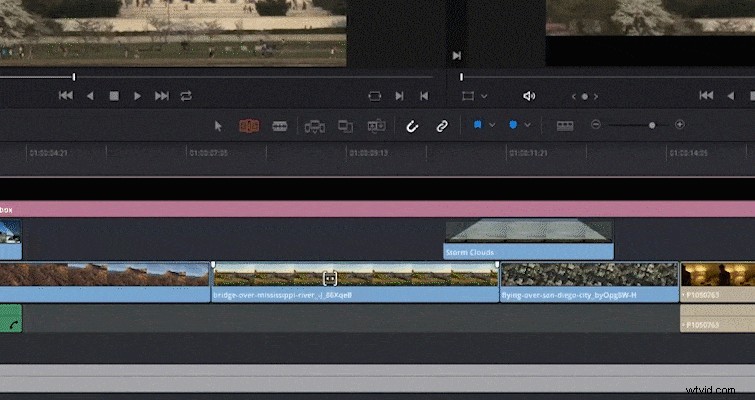Select the Storm Clouds clip
Image resolution: width=755 pixels, height=400 pixels.
point(528,240)
